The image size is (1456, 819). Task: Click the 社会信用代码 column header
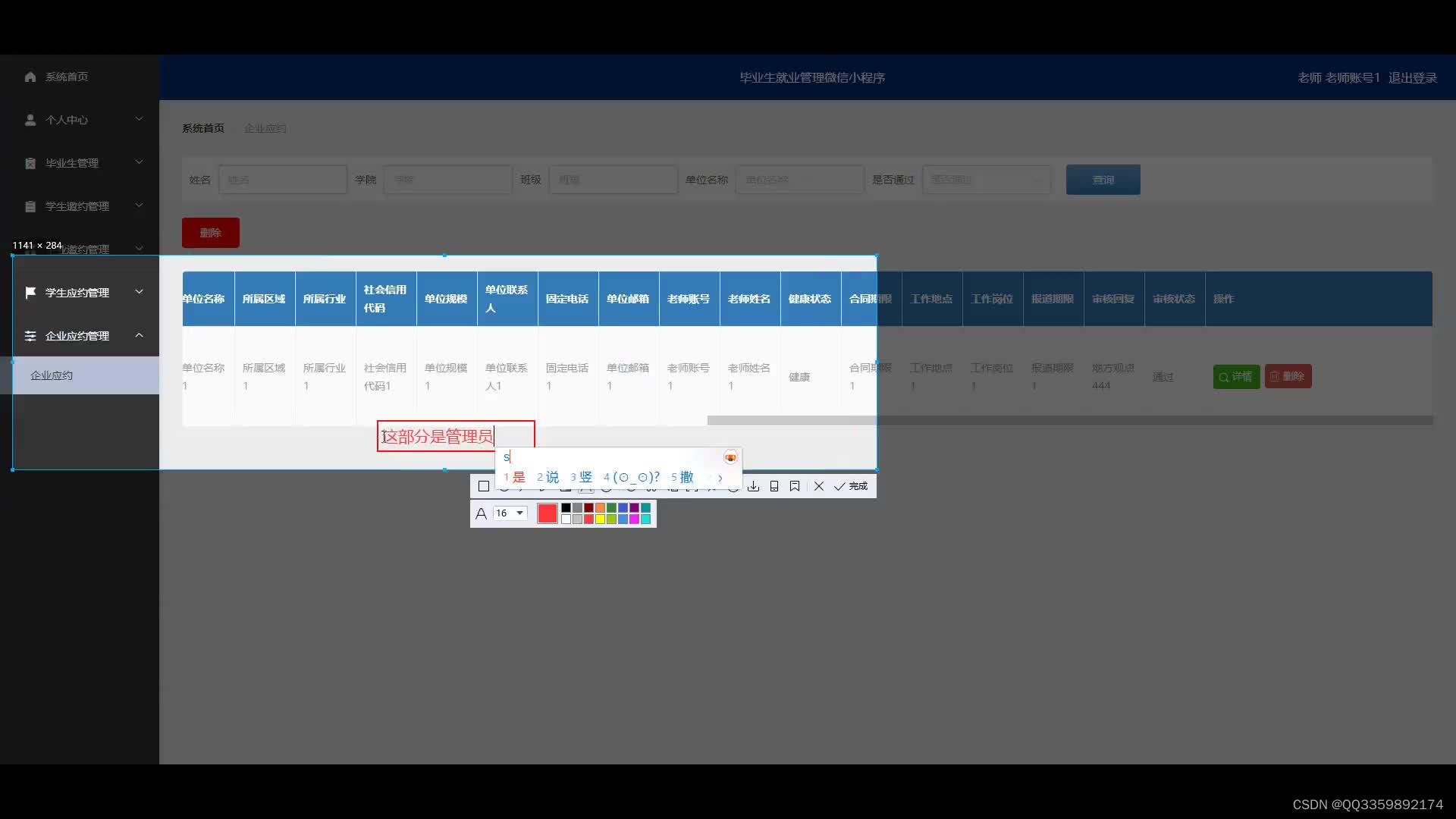click(385, 299)
